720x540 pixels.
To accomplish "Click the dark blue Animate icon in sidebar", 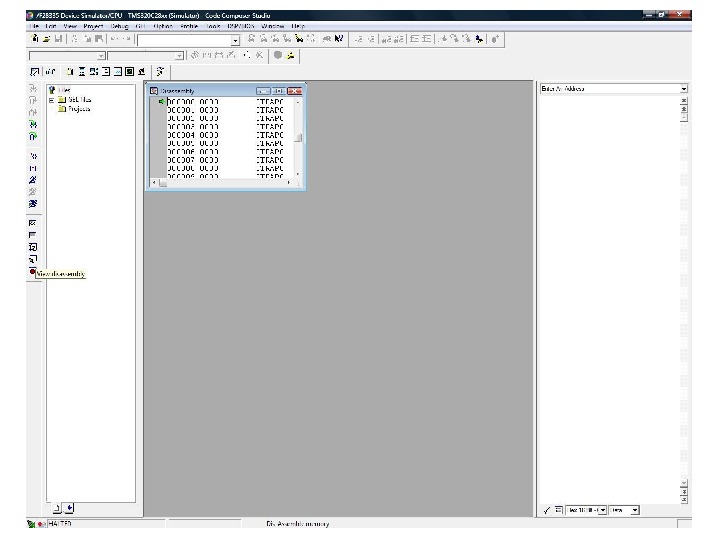I will click(33, 204).
